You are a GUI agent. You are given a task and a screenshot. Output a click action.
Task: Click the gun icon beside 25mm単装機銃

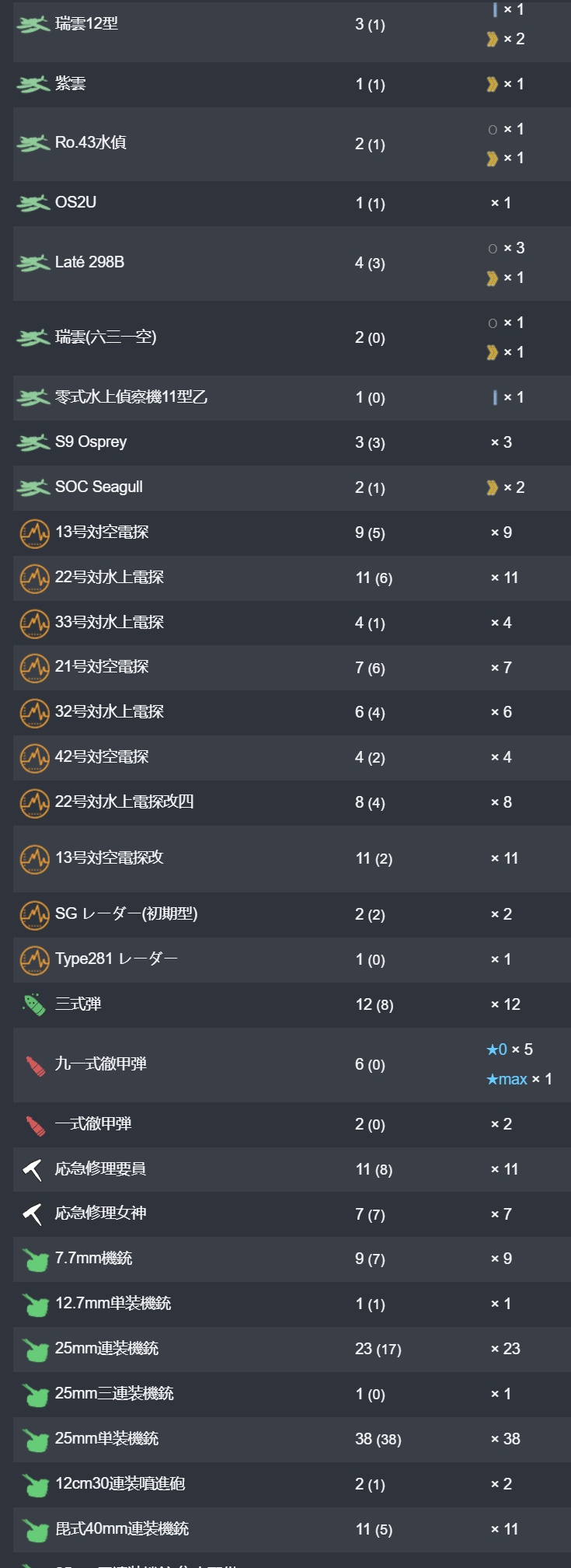coord(35,1440)
